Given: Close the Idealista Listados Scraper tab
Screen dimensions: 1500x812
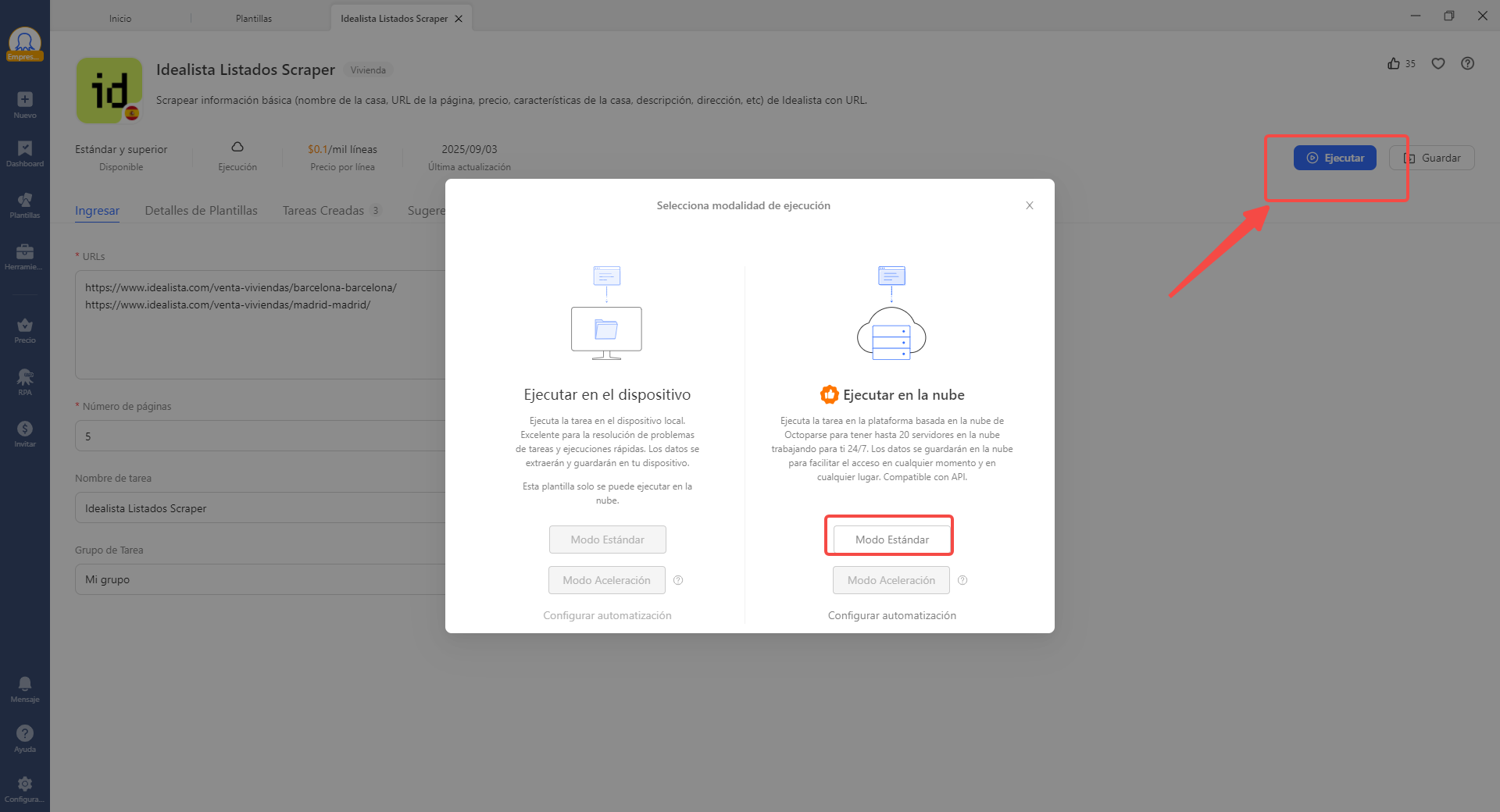Looking at the screenshot, I should pos(459,19).
